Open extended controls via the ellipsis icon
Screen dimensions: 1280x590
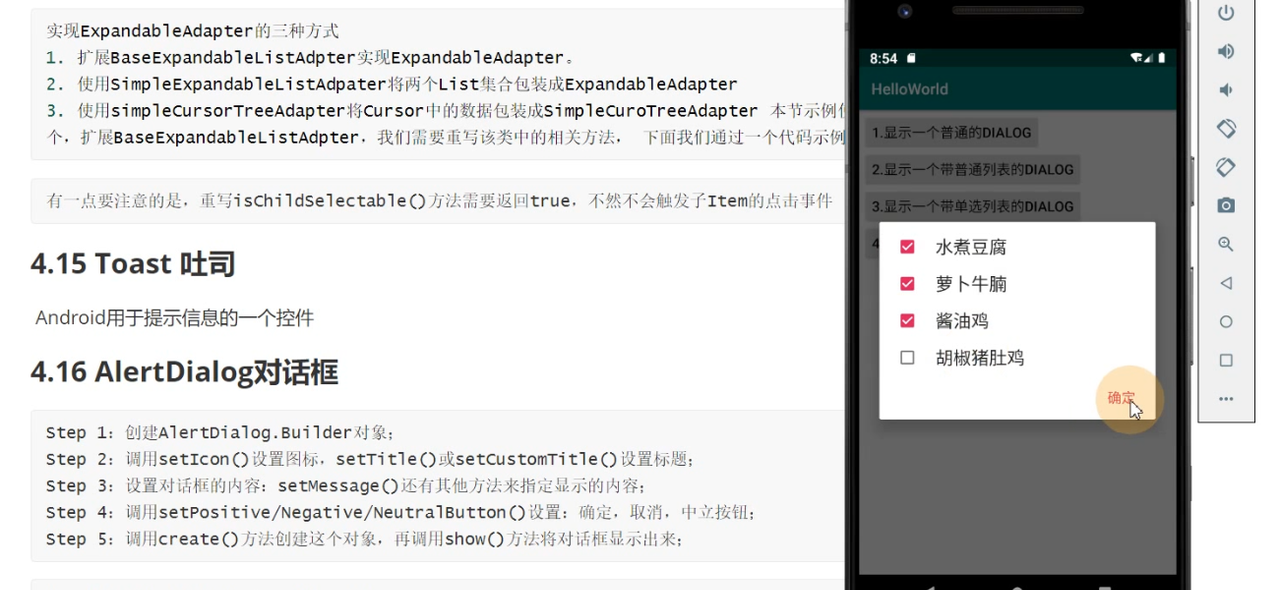pyautogui.click(x=1225, y=398)
